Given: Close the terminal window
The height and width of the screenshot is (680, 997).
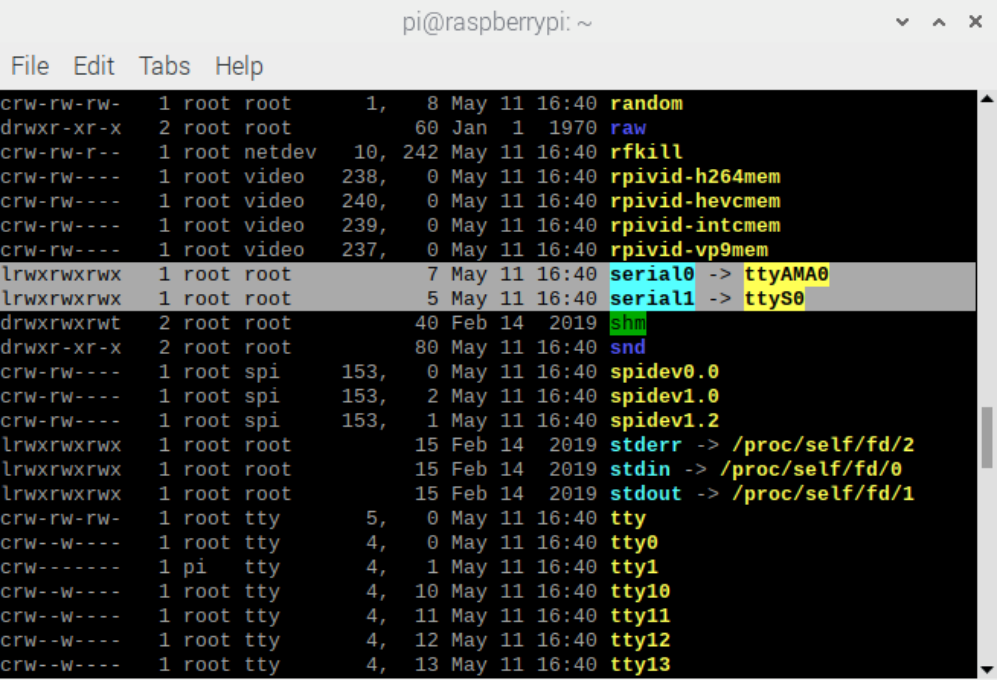Looking at the screenshot, I should click(975, 22).
